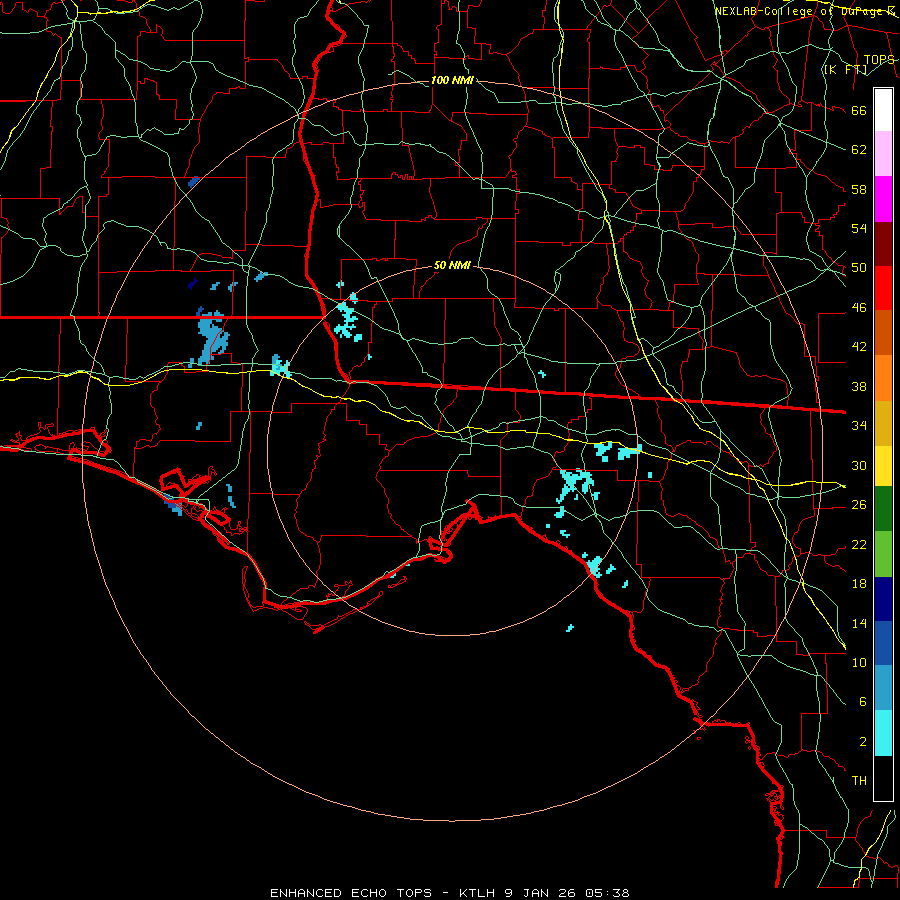Screen dimensions: 900x900
Task: Click the gold 38 kft legend swatch
Action: [883, 423]
